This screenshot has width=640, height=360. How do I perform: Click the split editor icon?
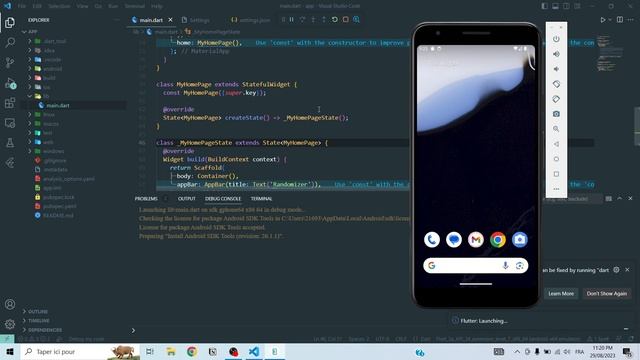(x=620, y=20)
